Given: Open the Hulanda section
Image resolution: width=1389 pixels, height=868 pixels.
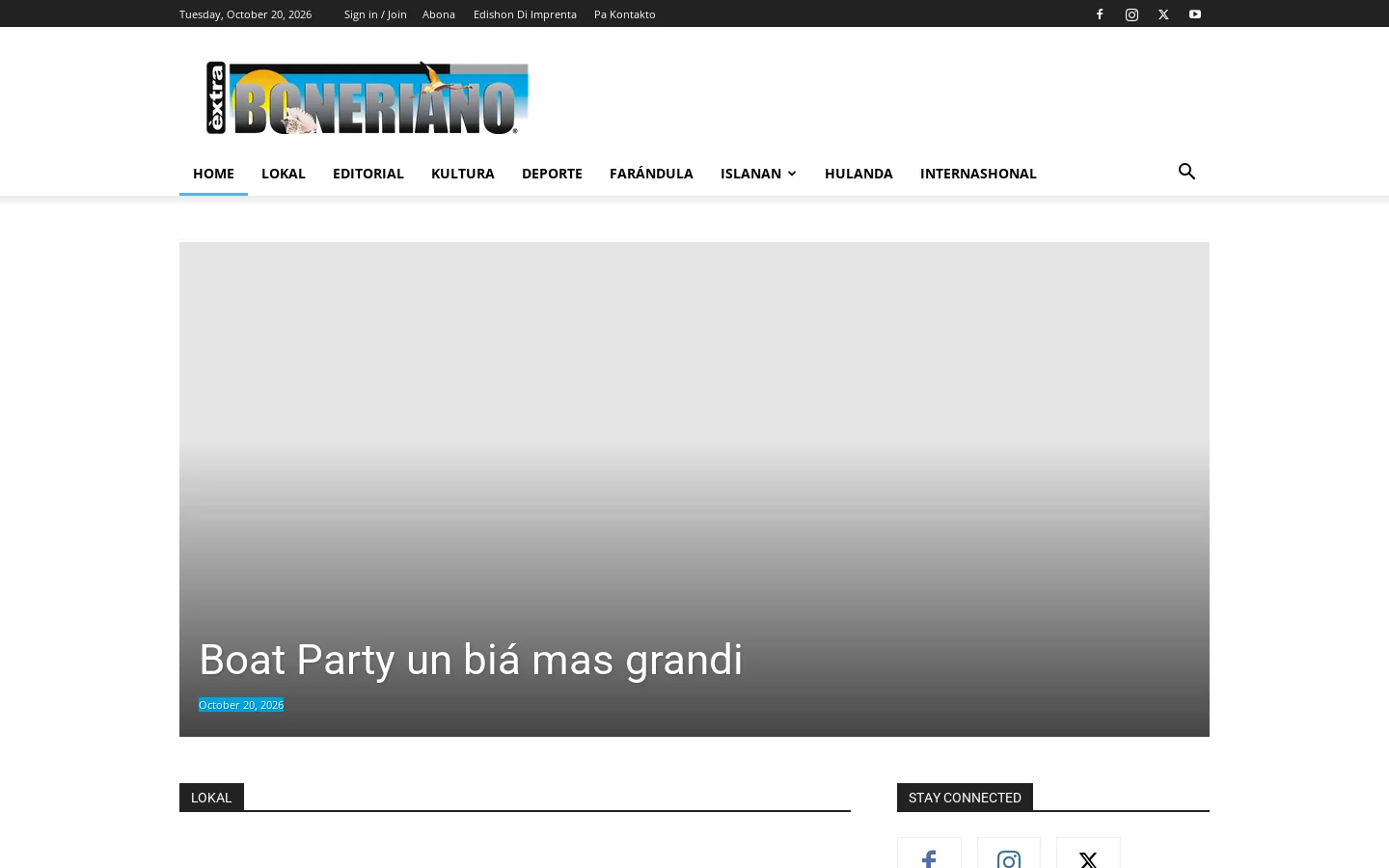Looking at the screenshot, I should [858, 174].
